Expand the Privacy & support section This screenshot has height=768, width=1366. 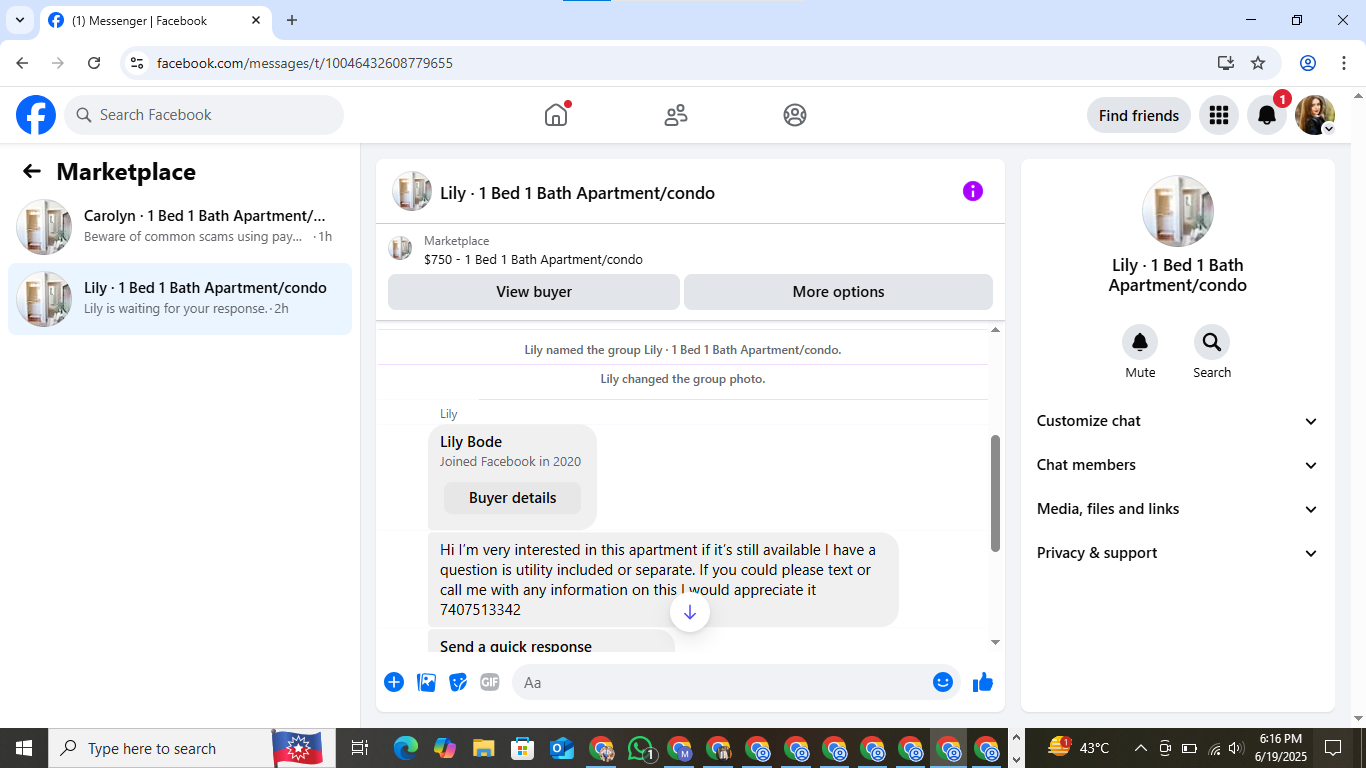pyautogui.click(x=1178, y=553)
